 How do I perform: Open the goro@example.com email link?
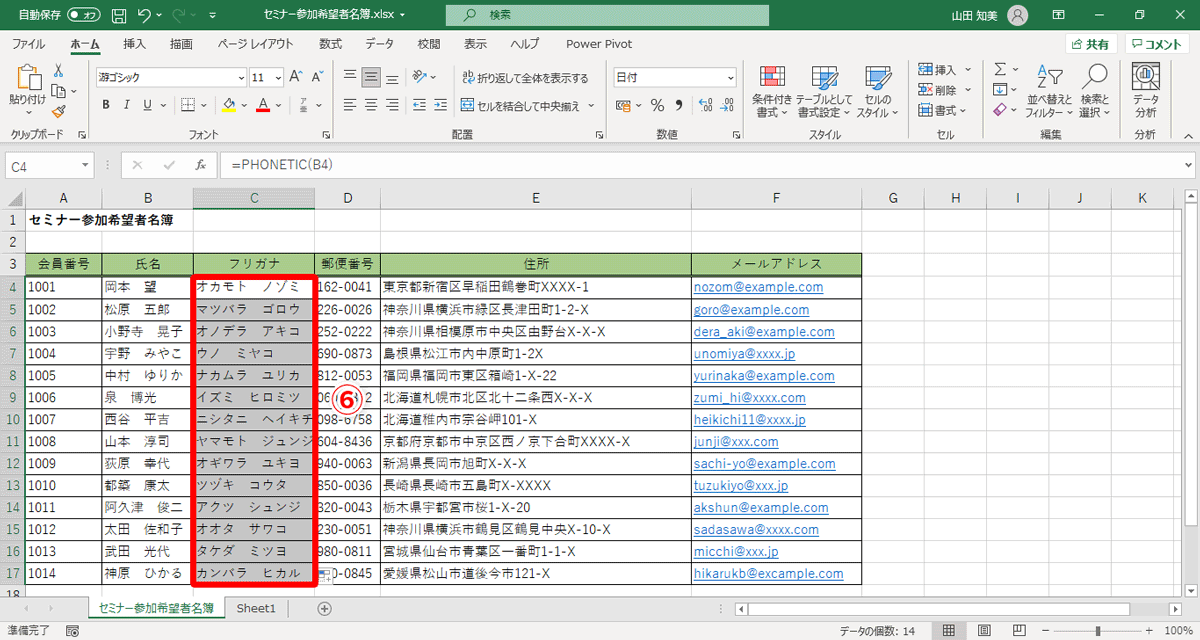[x=751, y=309]
